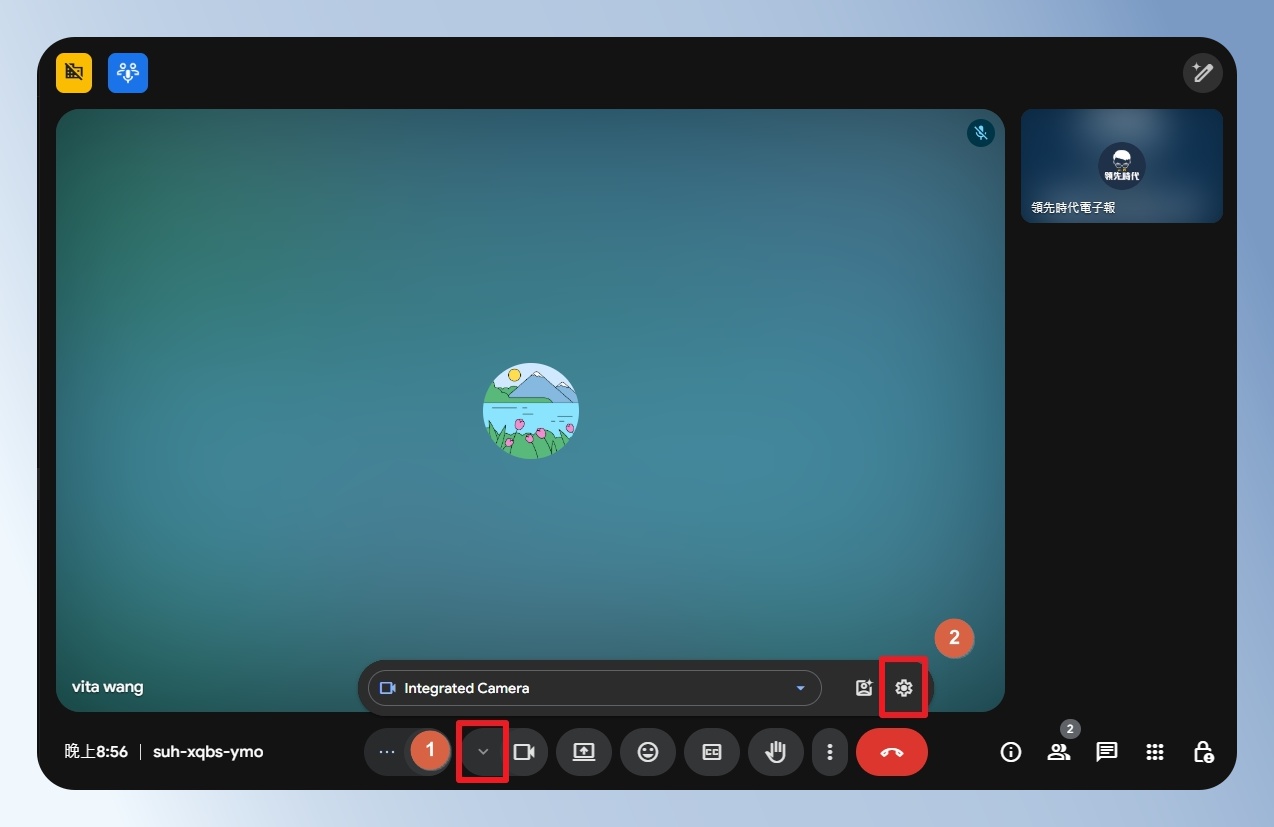Open the blue group microphone indicator
The image size is (1274, 827).
pyautogui.click(x=128, y=73)
